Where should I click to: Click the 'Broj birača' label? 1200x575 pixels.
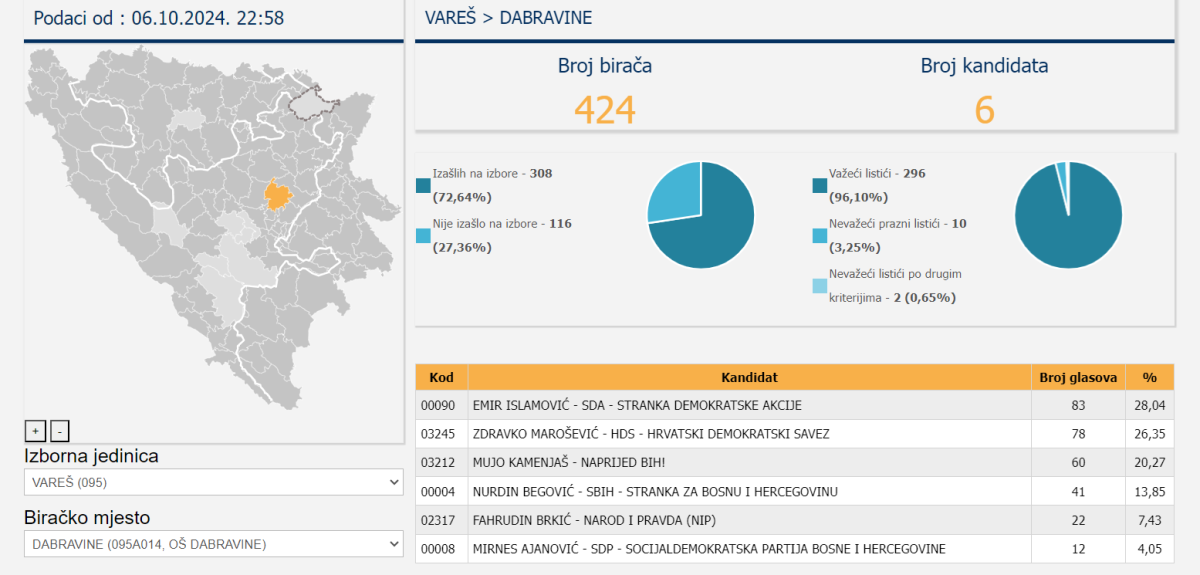[605, 66]
